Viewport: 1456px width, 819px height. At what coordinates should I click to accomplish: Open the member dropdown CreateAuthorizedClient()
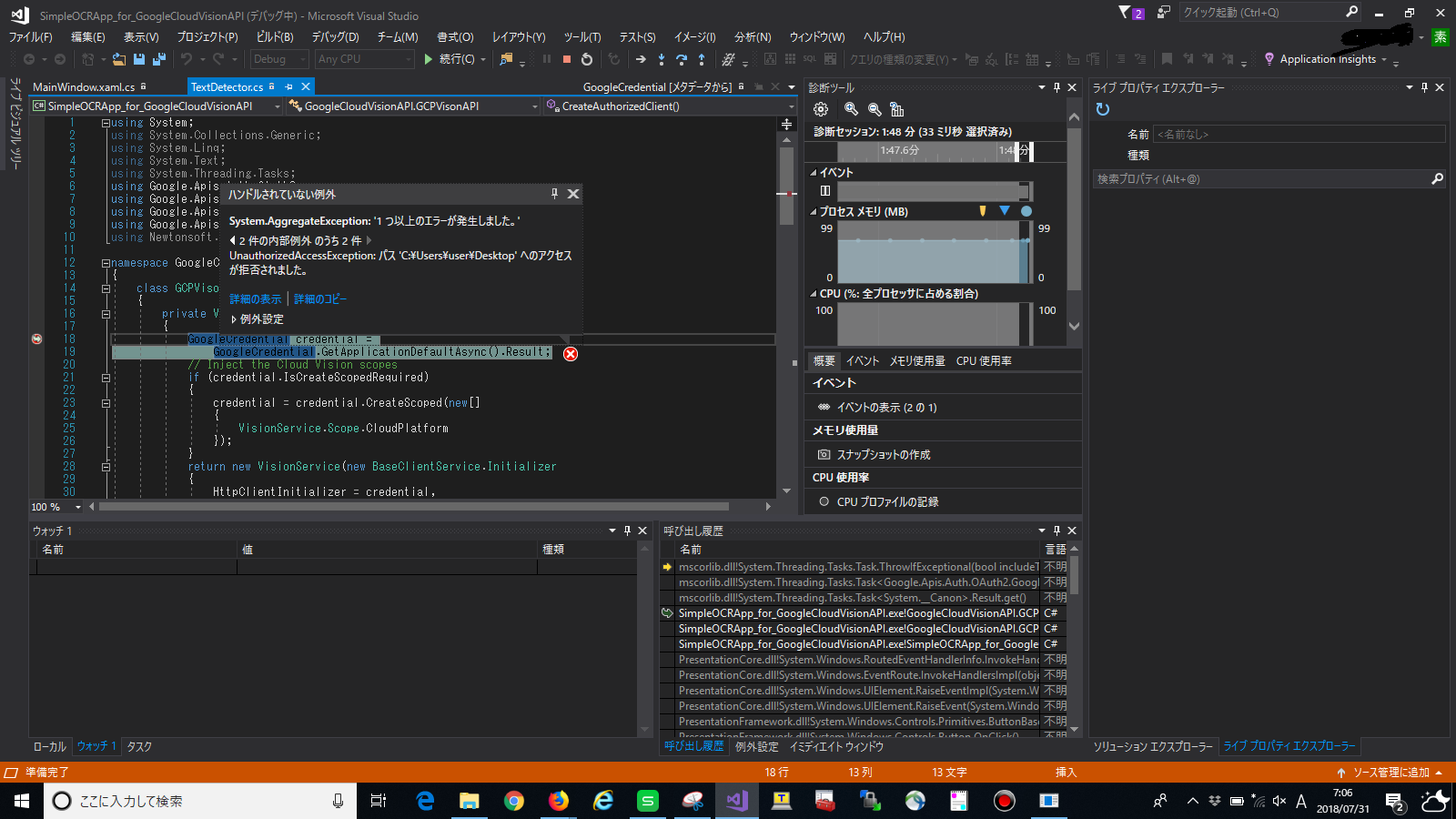pyautogui.click(x=672, y=106)
